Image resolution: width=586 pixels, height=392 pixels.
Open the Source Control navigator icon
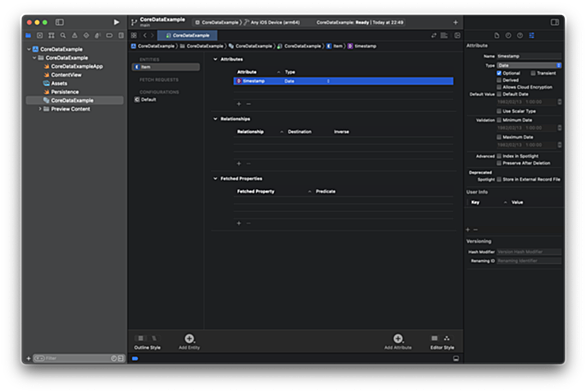[x=40, y=36]
